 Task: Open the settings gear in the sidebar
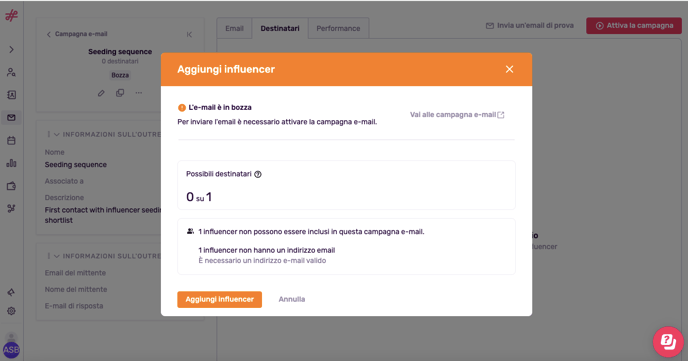pyautogui.click(x=11, y=311)
